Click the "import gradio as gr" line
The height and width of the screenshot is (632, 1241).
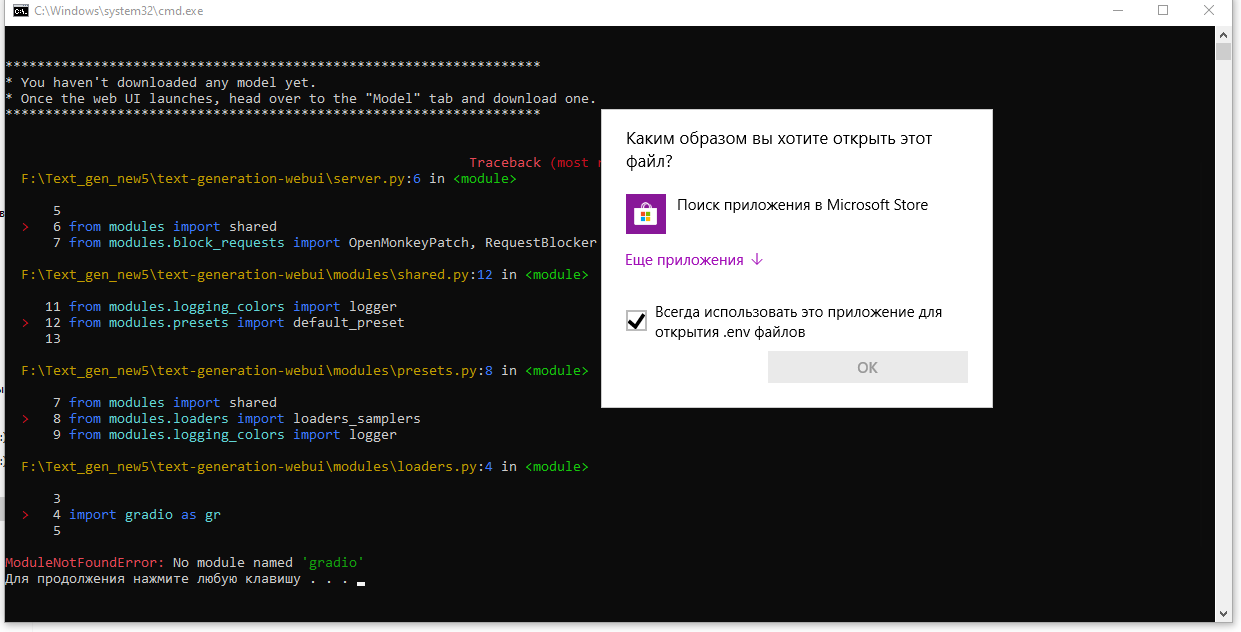[144, 515]
